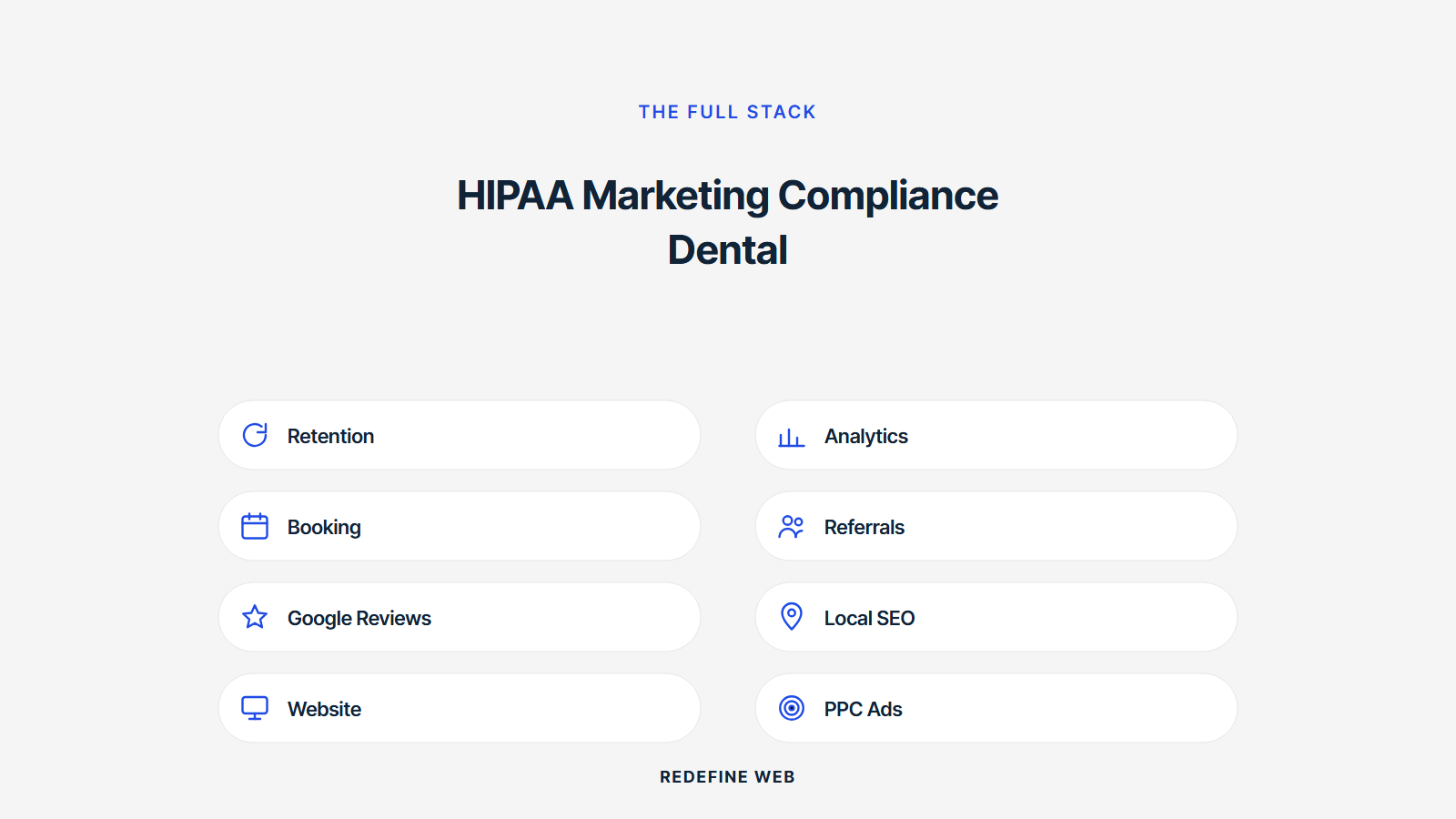The image size is (1456, 819).
Task: Click the Website monitor icon
Action: [255, 708]
